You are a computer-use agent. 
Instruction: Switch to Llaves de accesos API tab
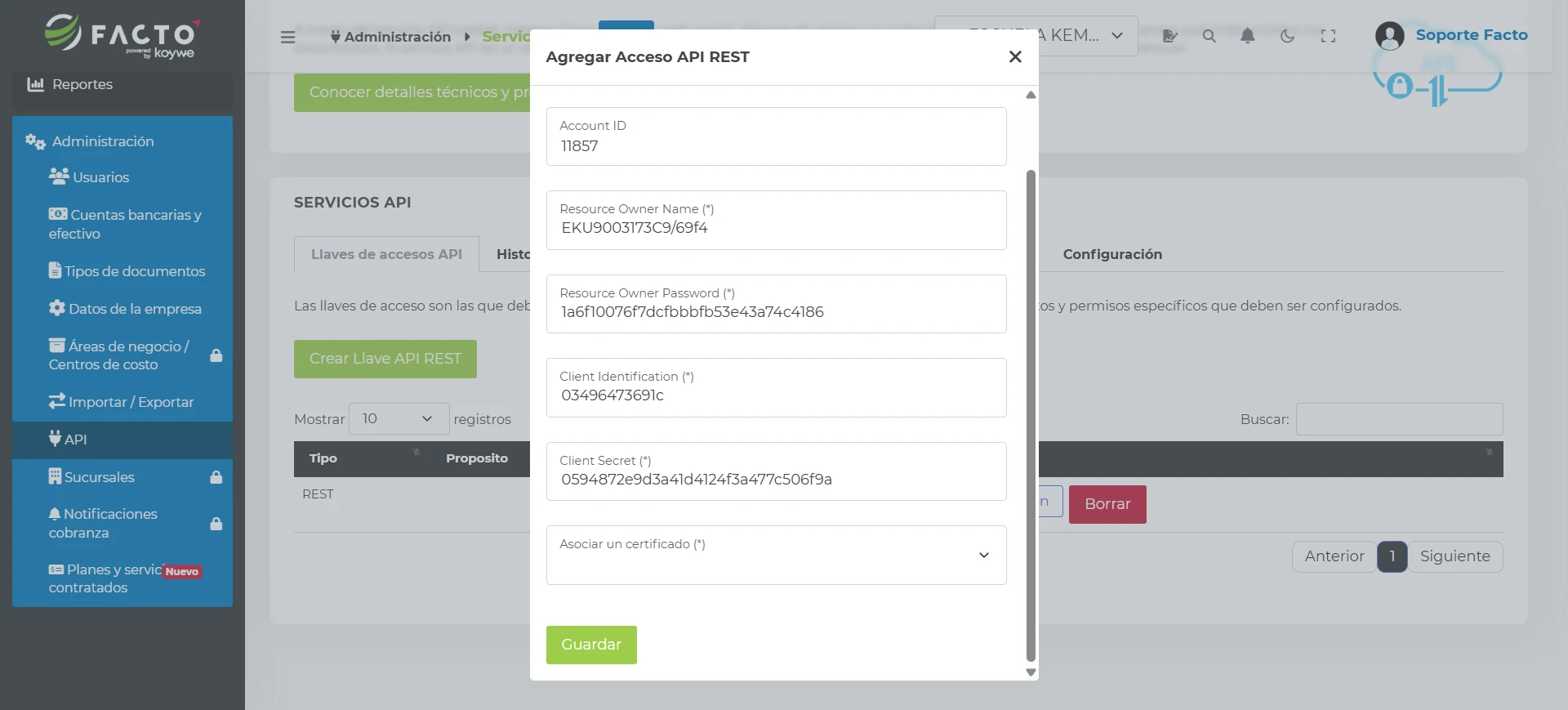click(x=386, y=254)
